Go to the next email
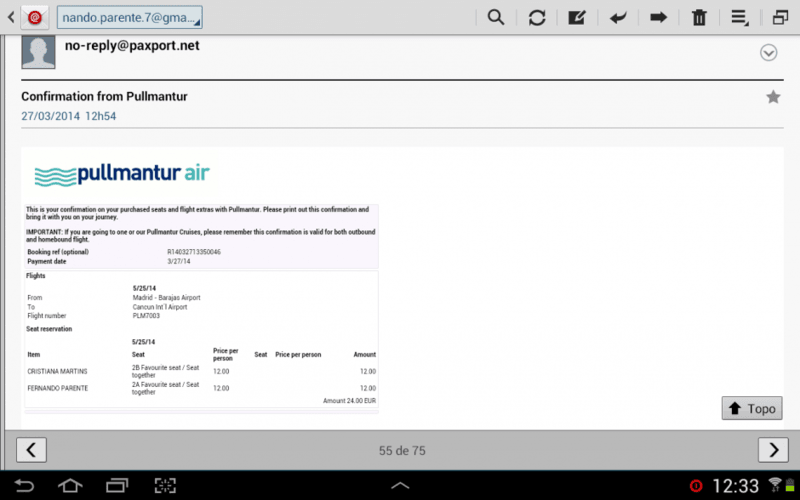Screen dimensions: 800x500 [773, 450]
